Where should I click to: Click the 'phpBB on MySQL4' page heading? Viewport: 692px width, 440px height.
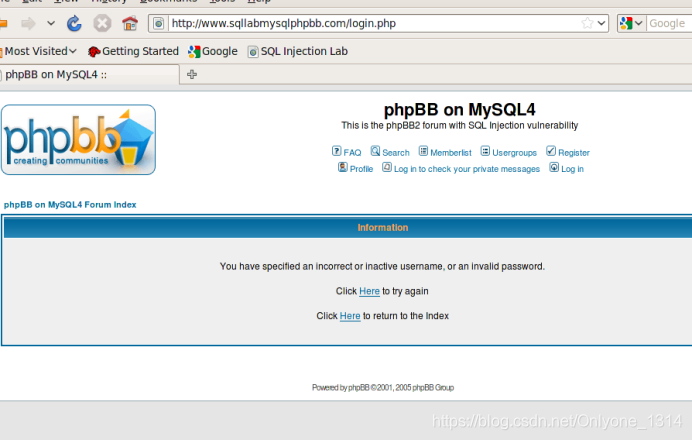(459, 109)
